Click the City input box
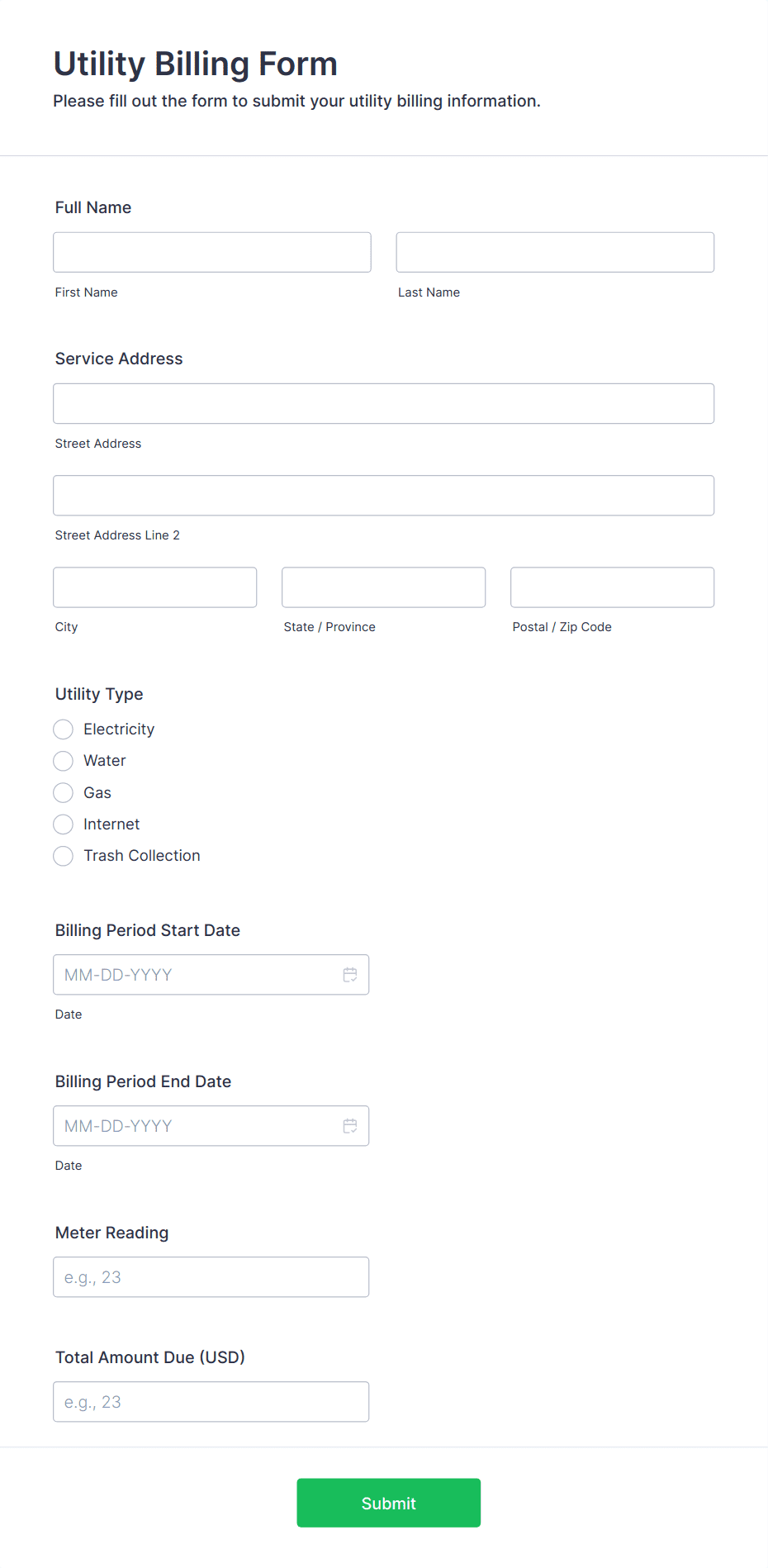Screen dimensions: 768x1568 point(155,587)
